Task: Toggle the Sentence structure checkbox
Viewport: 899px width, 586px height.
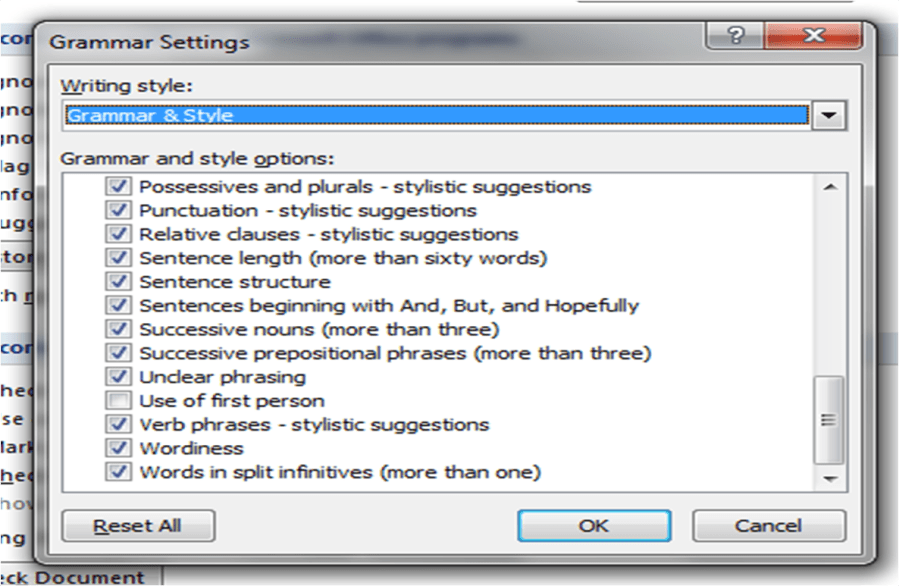Action: [x=119, y=282]
